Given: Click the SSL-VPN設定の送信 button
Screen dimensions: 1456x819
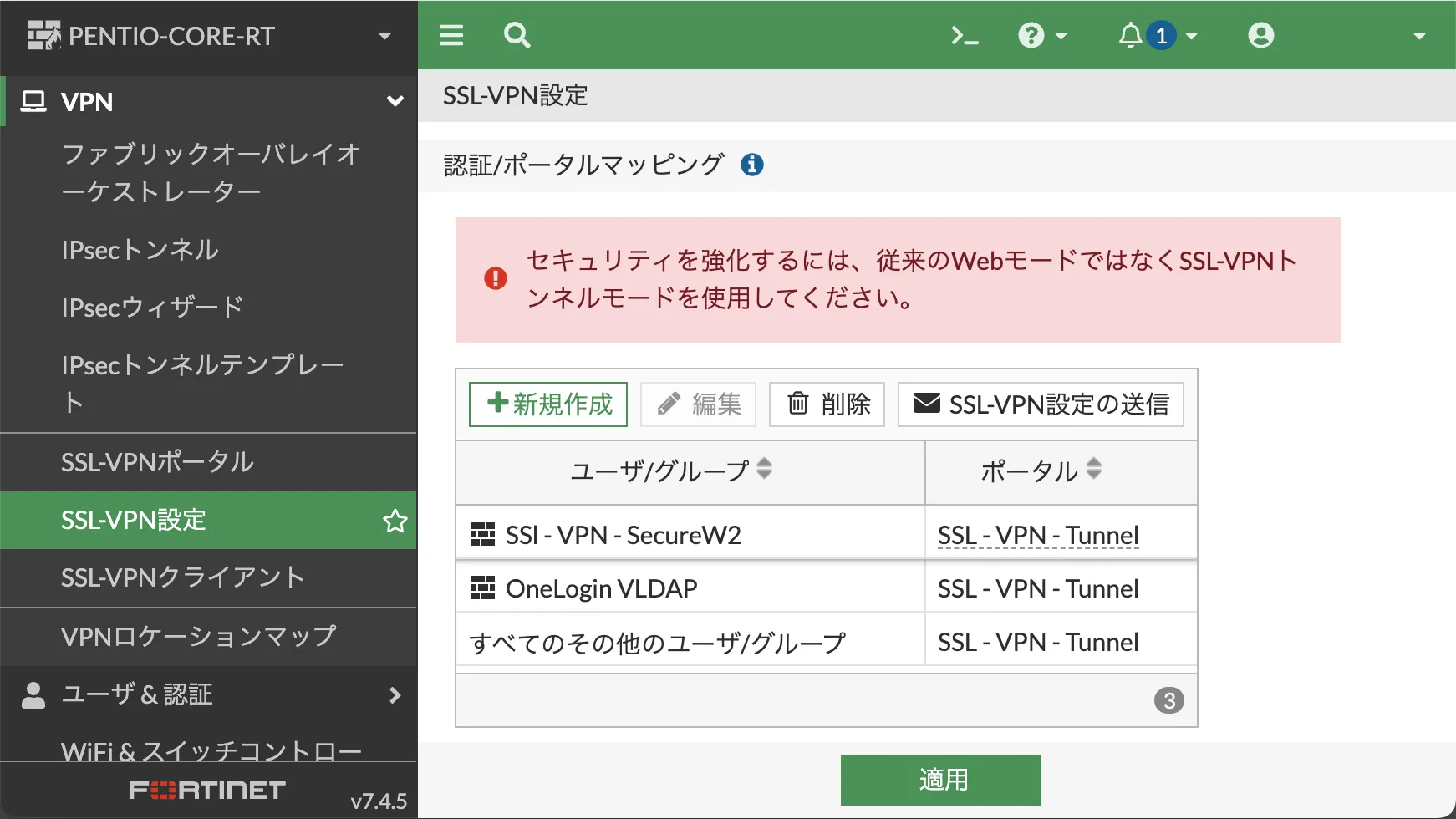Looking at the screenshot, I should tap(1041, 404).
